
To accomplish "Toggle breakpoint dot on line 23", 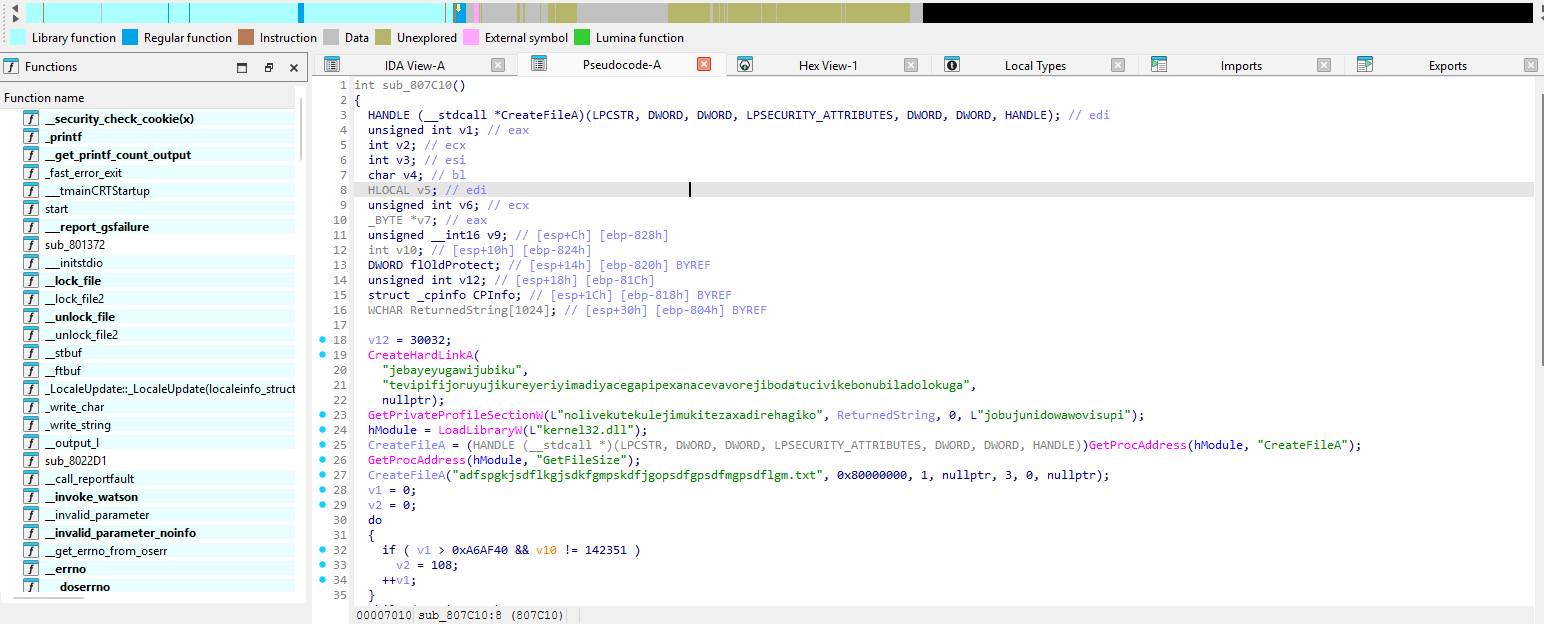I will coord(322,415).
